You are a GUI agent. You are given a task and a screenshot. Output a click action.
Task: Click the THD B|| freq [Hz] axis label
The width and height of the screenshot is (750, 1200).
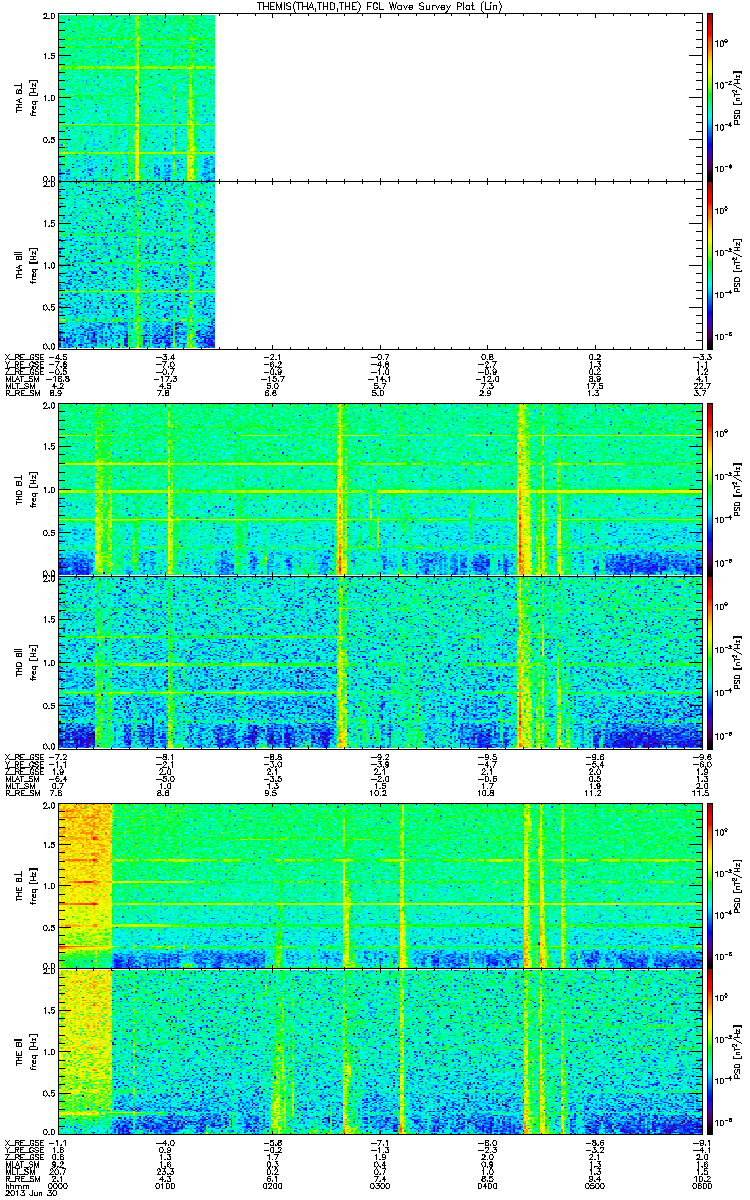26,662
